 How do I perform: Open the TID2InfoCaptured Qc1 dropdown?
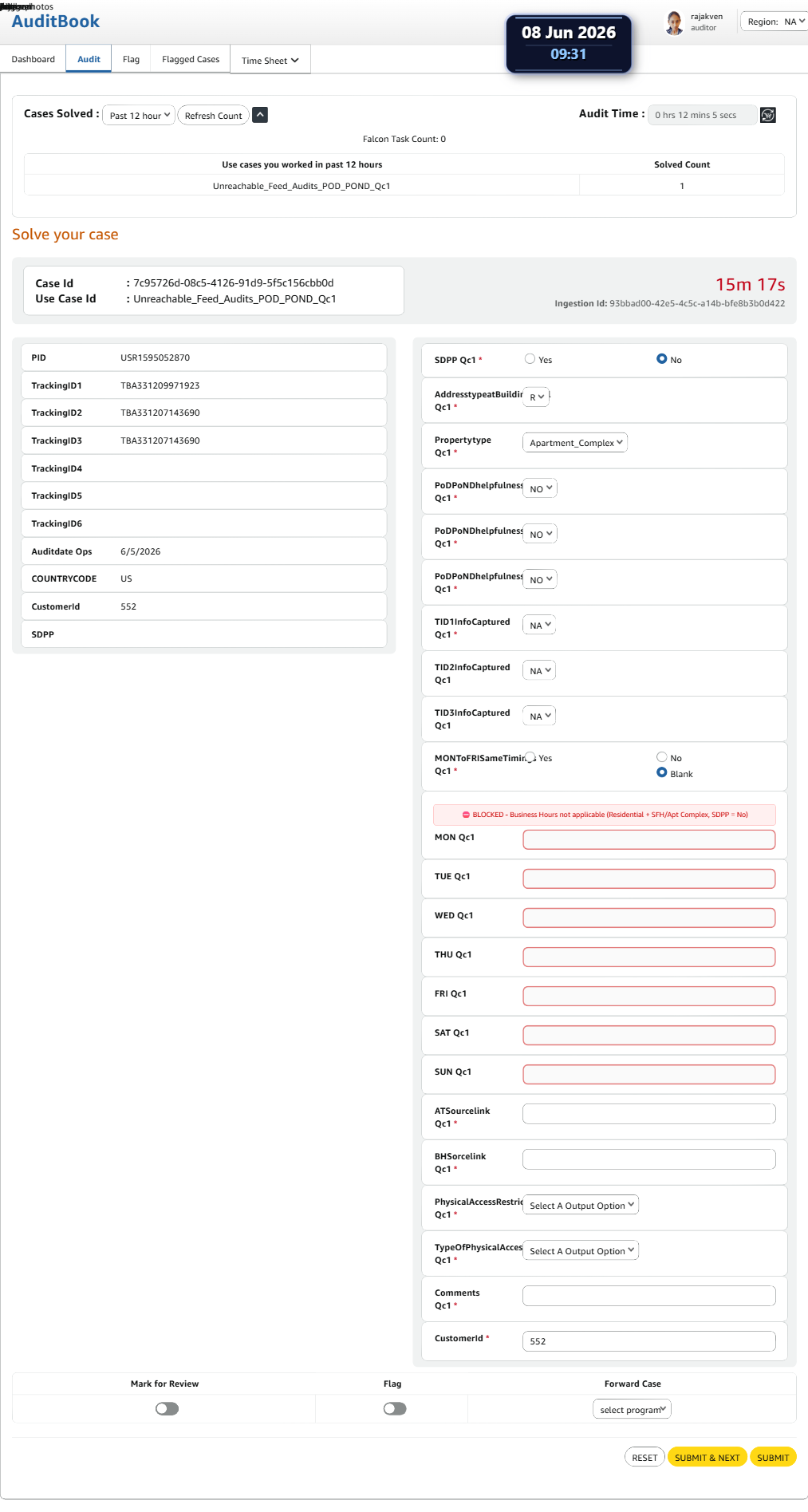coord(539,670)
